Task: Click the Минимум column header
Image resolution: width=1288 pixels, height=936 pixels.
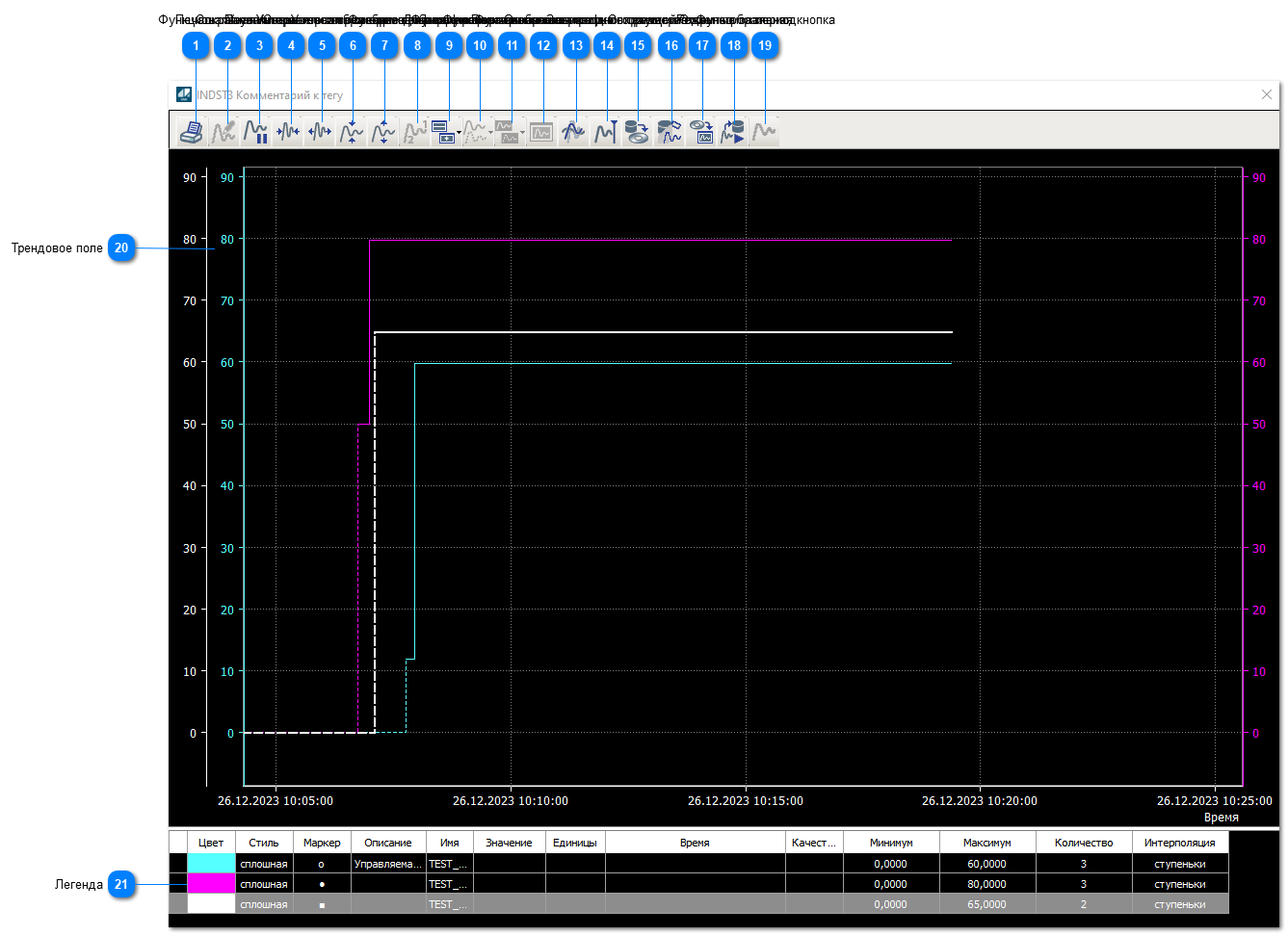Action: point(891,843)
